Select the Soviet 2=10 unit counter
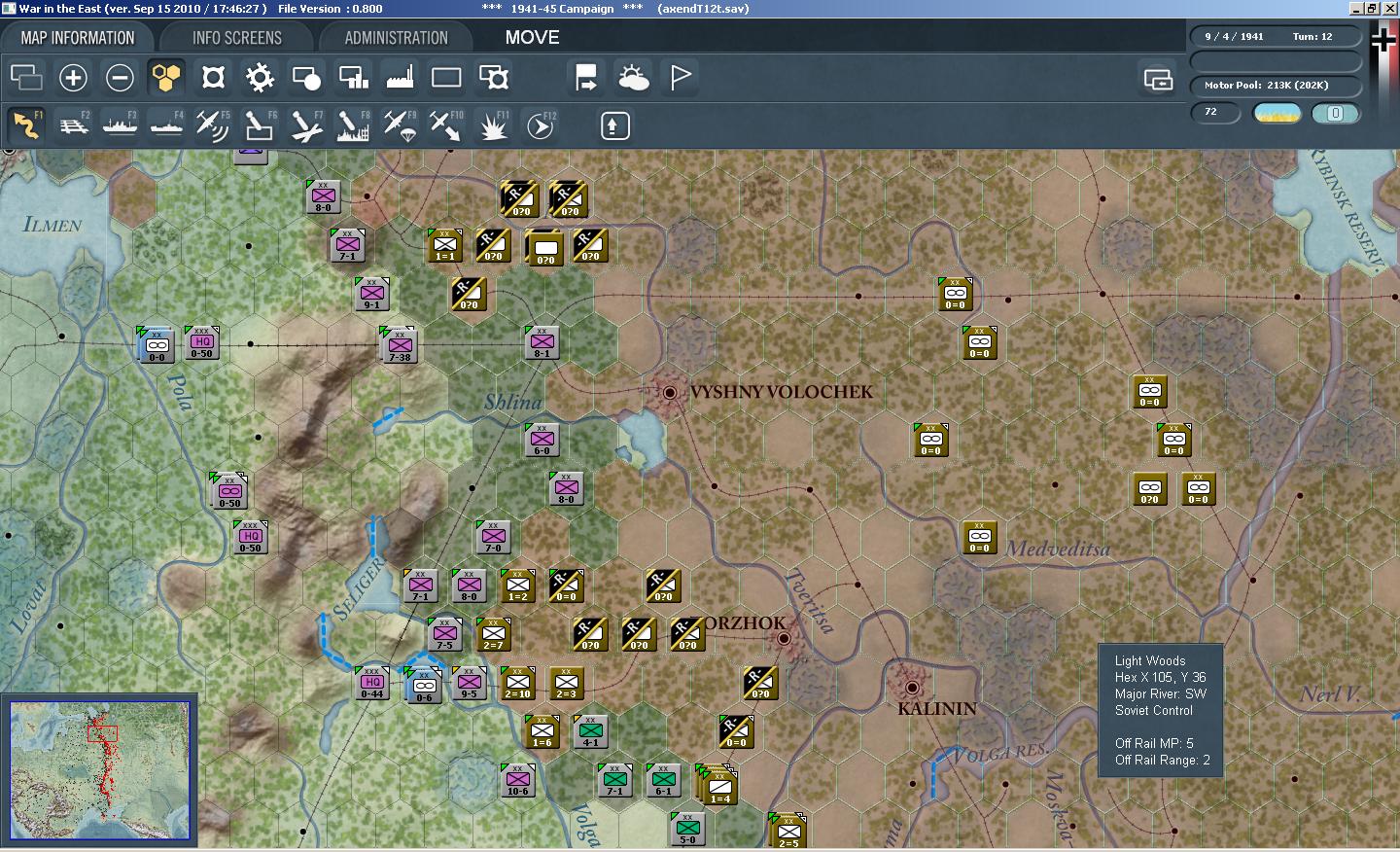This screenshot has width=1400, height=852. pos(518,683)
